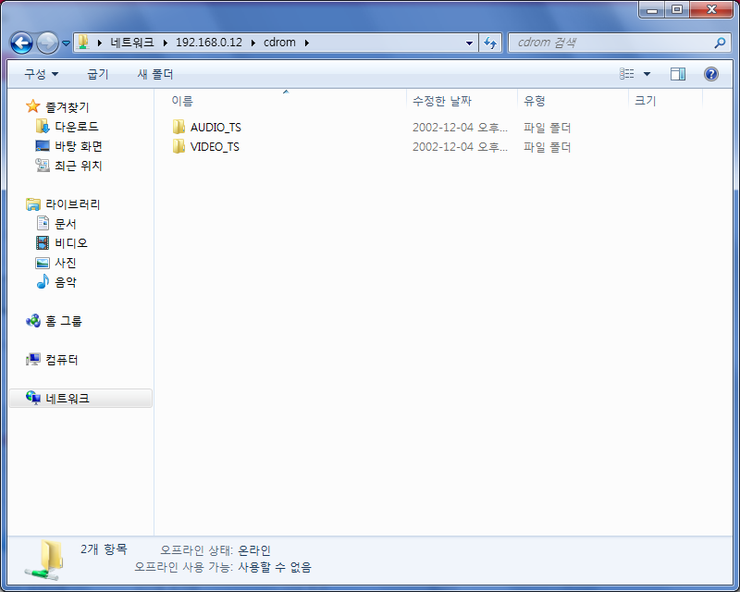
Task: Sort by the 이름 column header
Action: [182, 101]
